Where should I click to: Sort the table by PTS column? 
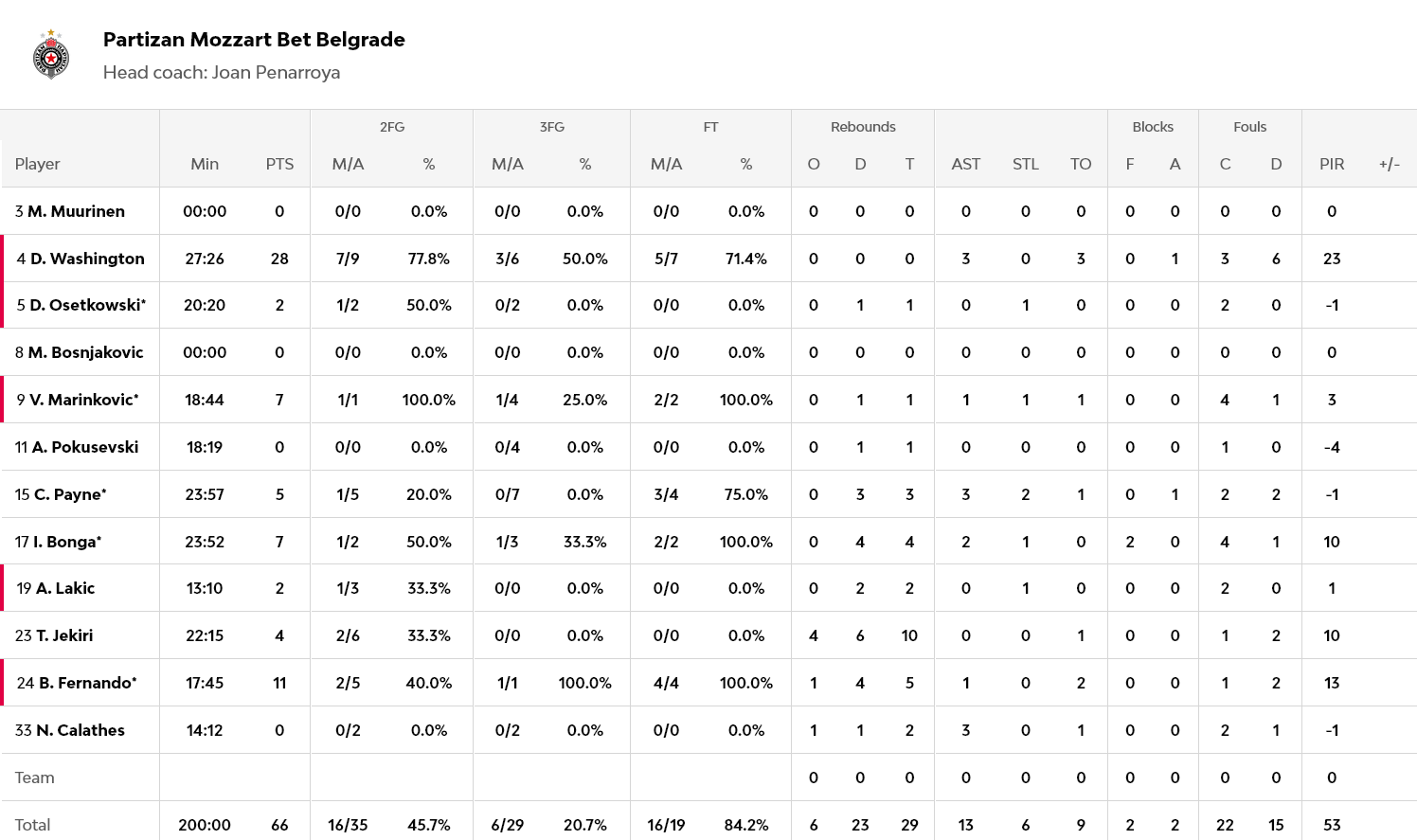coord(279,164)
